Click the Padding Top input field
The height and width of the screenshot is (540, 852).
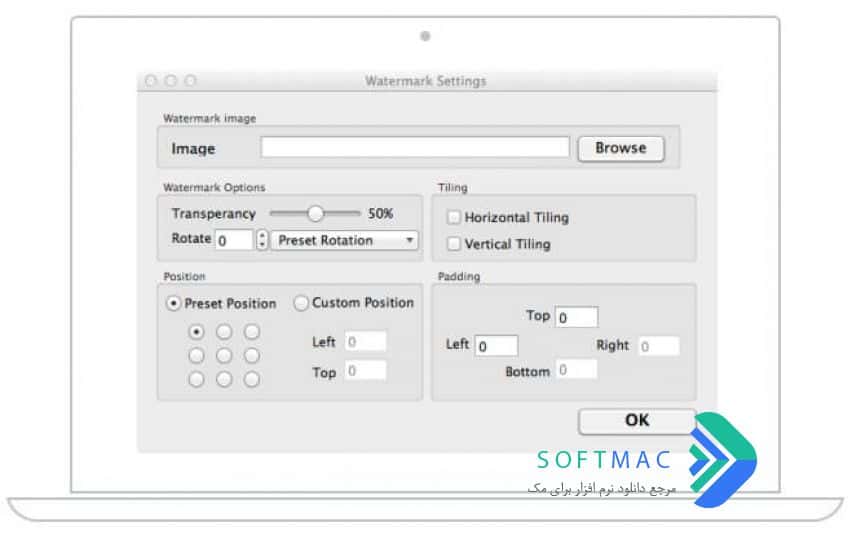coord(577,317)
